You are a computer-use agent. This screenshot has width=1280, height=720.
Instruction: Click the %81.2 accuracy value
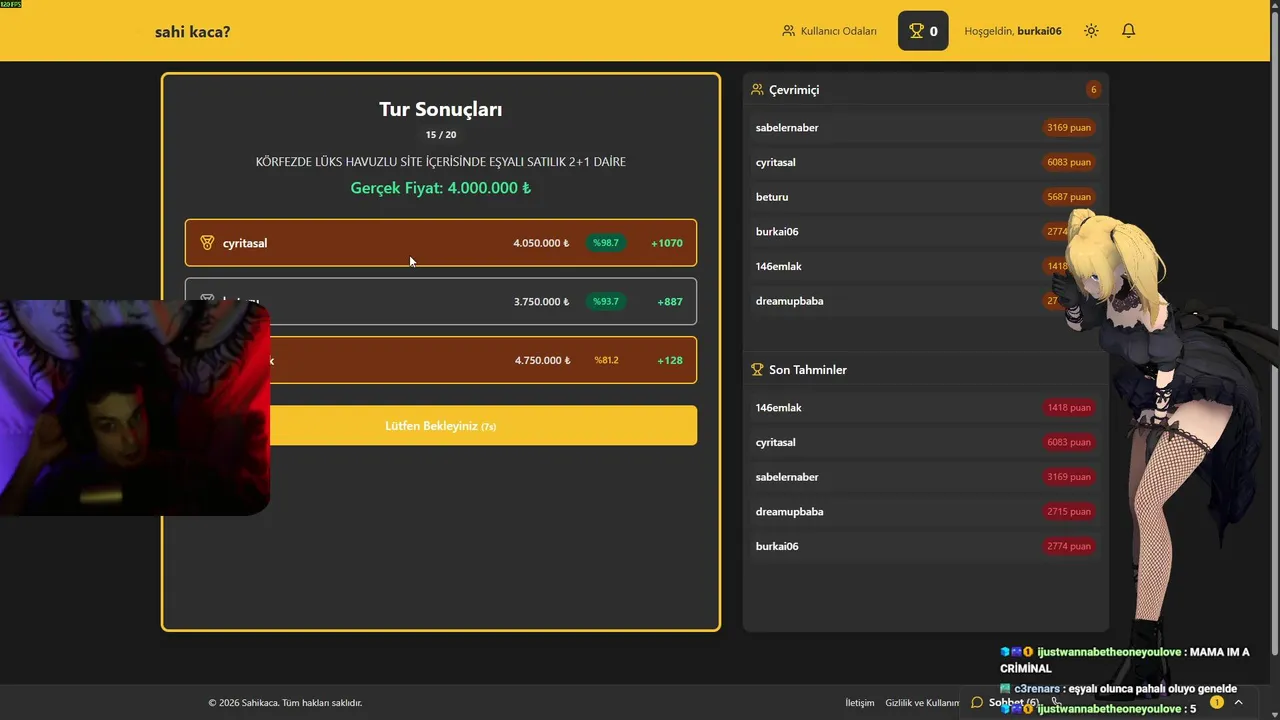click(x=606, y=360)
